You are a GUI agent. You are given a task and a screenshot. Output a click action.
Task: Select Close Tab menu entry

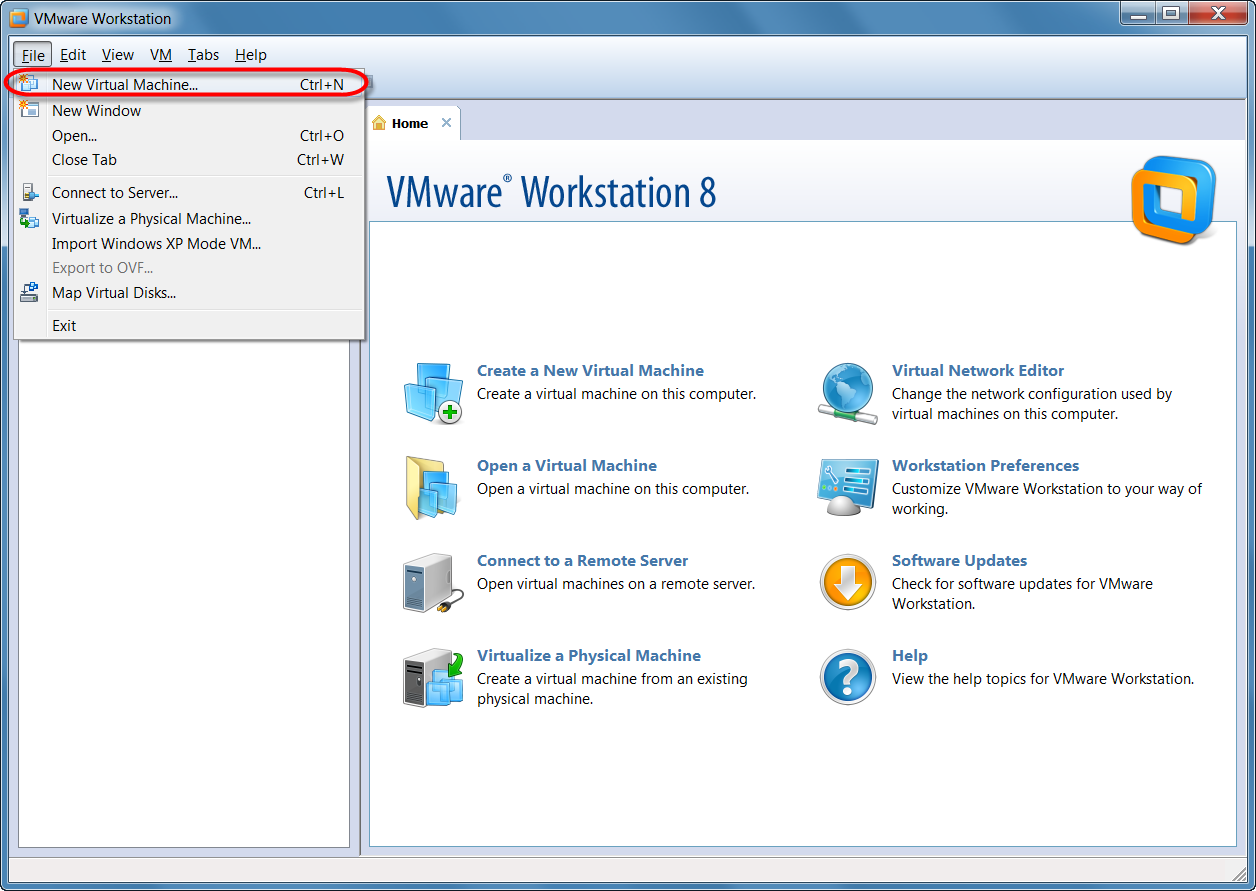pos(189,160)
